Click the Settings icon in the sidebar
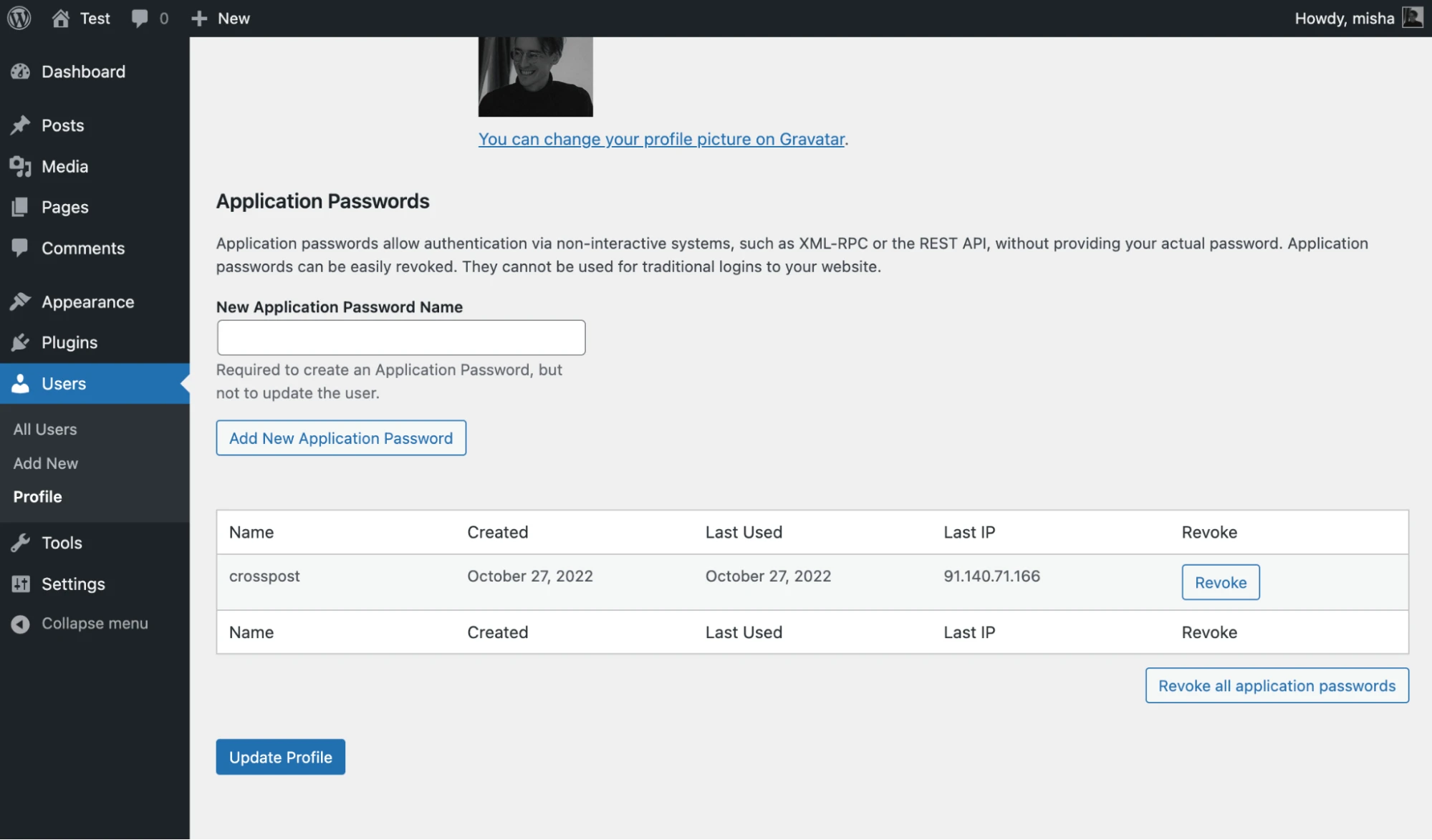The height and width of the screenshot is (840, 1432). tap(20, 584)
